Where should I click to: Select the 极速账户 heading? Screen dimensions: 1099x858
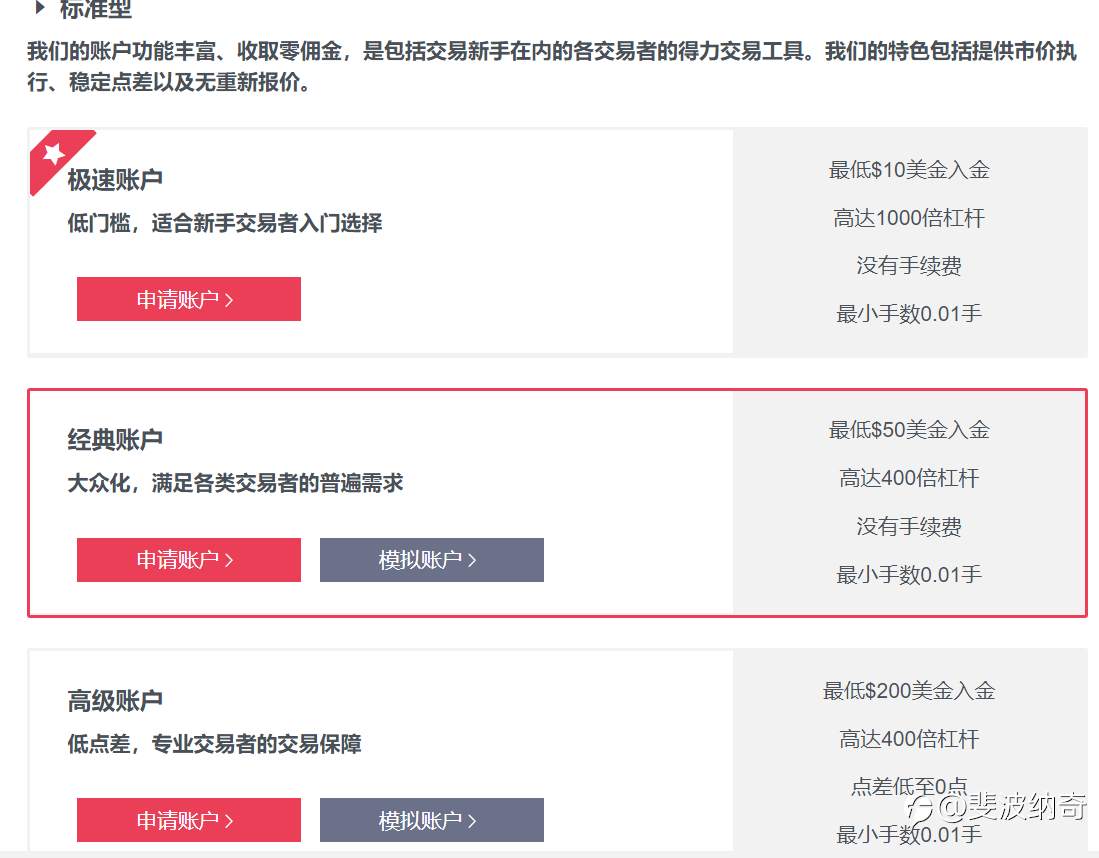pos(115,180)
